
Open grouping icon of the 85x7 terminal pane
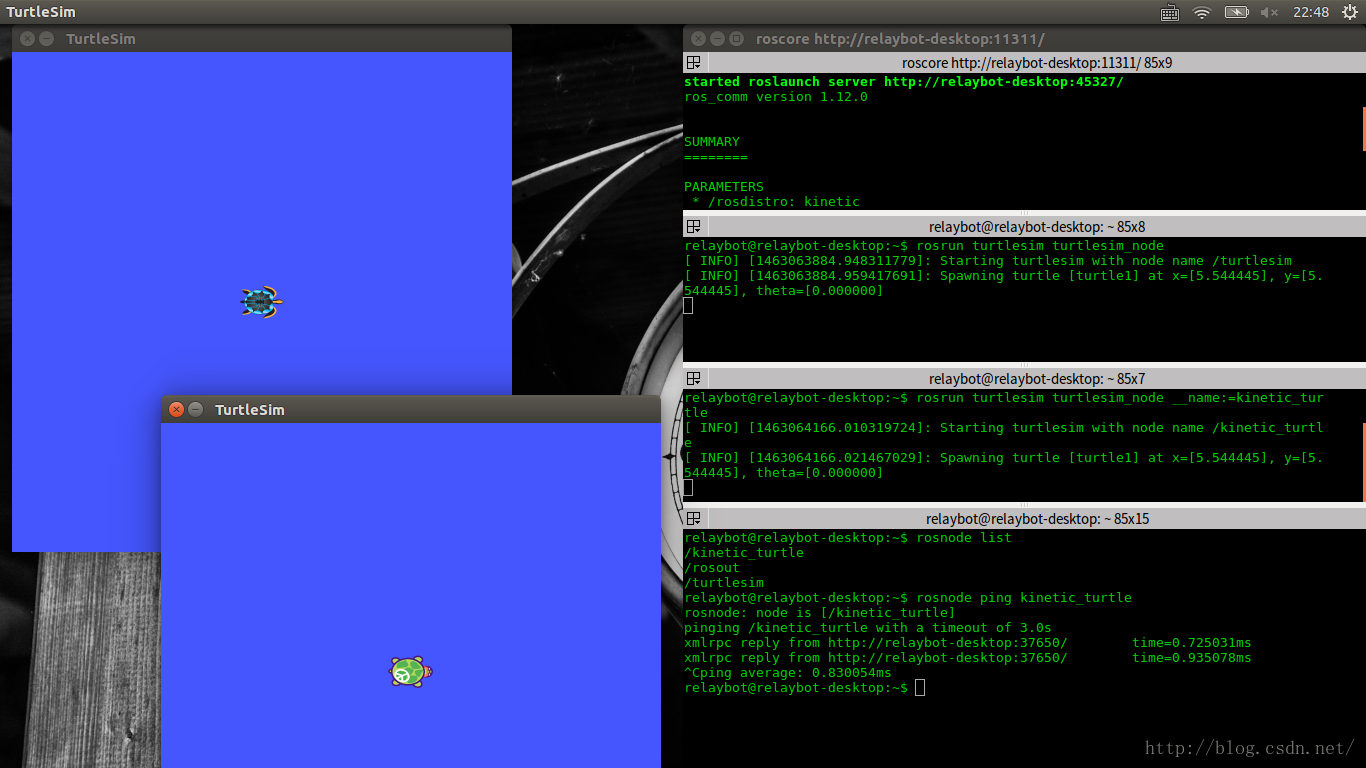(693, 379)
